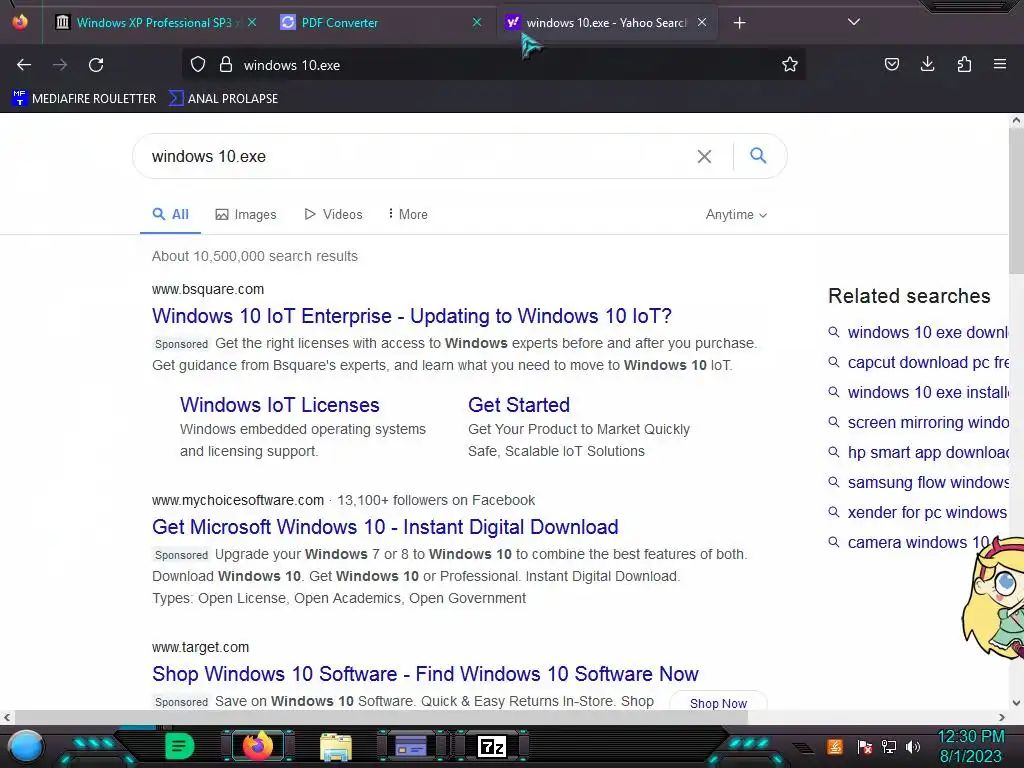
Task: Open 7-Zip from the taskbar
Action: pos(492,746)
